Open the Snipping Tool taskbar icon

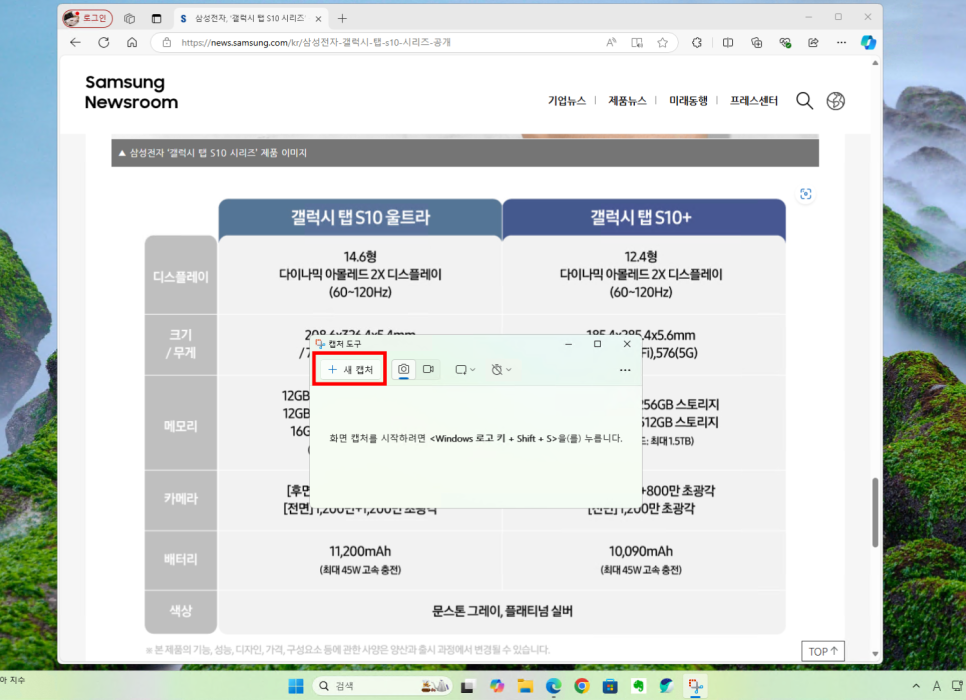696,686
